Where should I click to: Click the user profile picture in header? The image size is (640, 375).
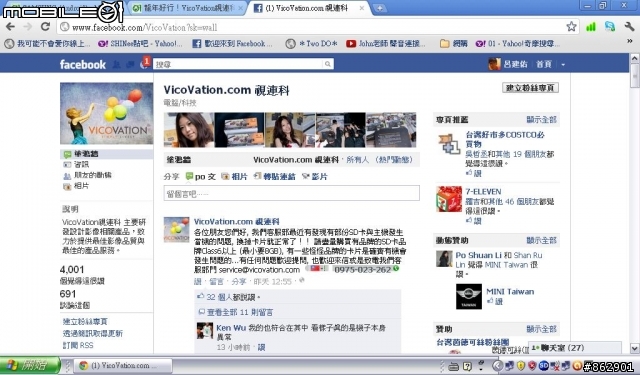pyautogui.click(x=494, y=64)
